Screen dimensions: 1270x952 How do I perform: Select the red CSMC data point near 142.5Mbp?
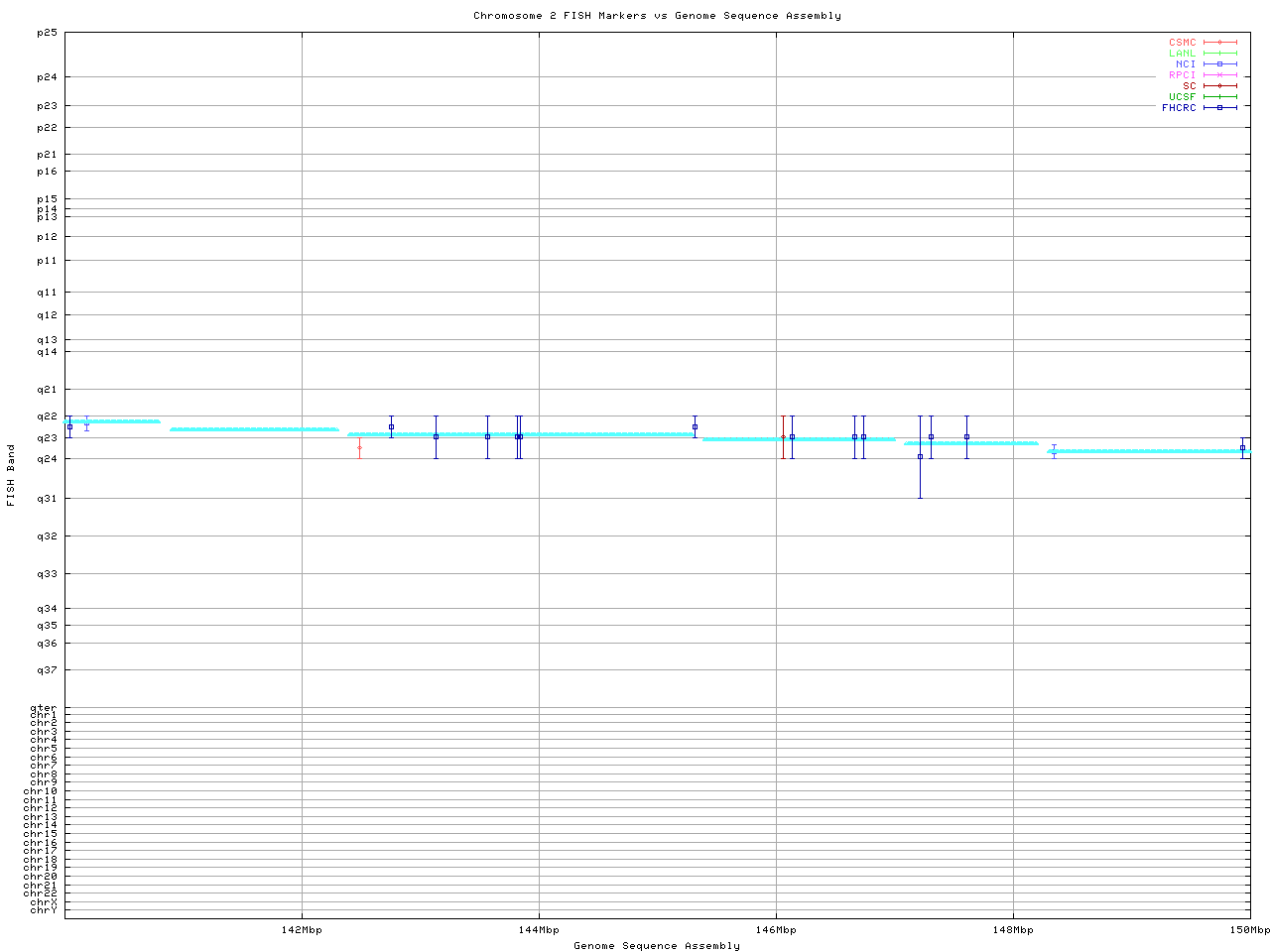coord(359,447)
